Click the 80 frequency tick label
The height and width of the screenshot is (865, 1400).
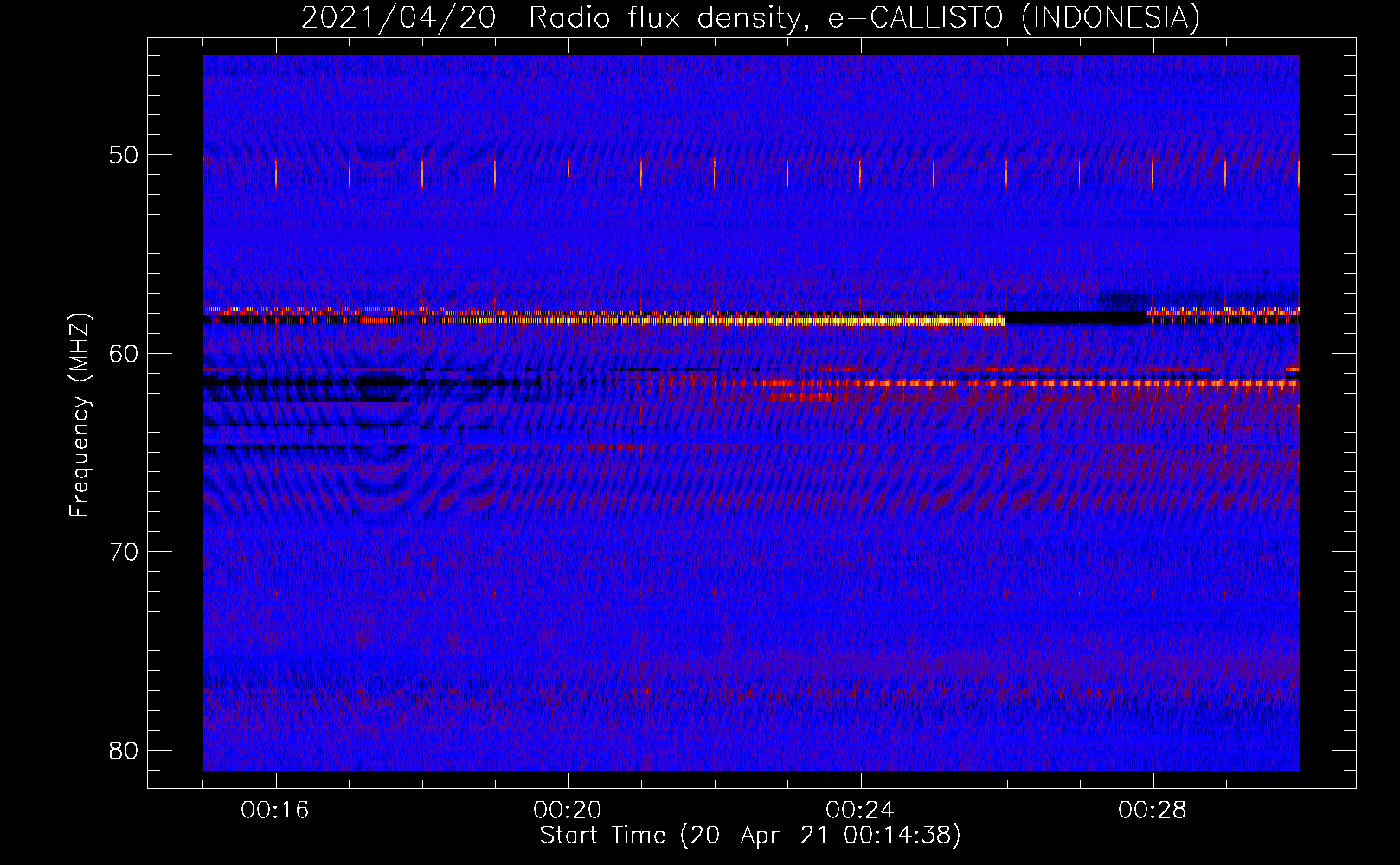tap(124, 750)
